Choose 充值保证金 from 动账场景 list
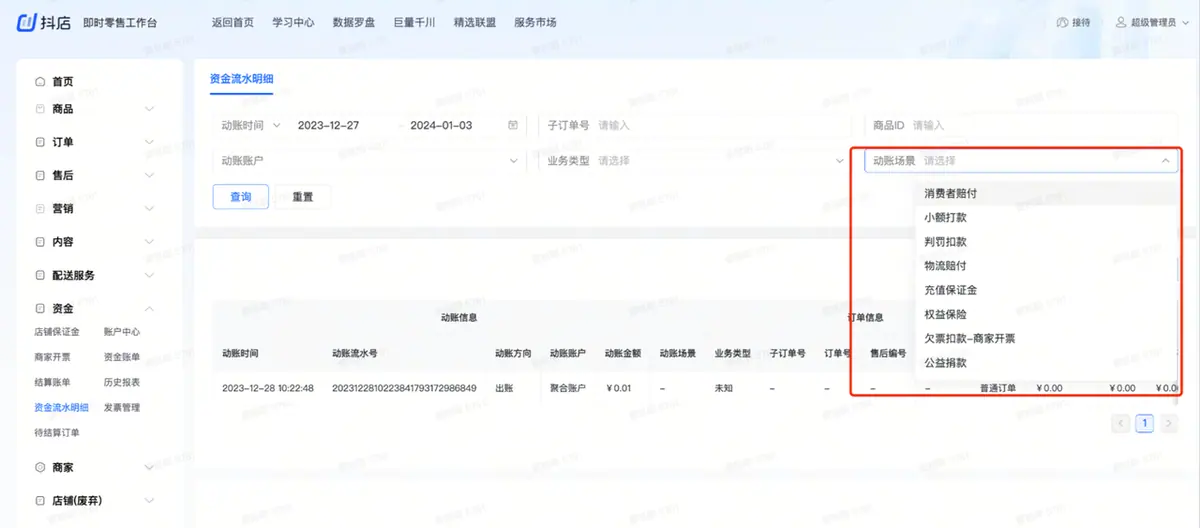The width and height of the screenshot is (1200, 528). (x=1046, y=290)
